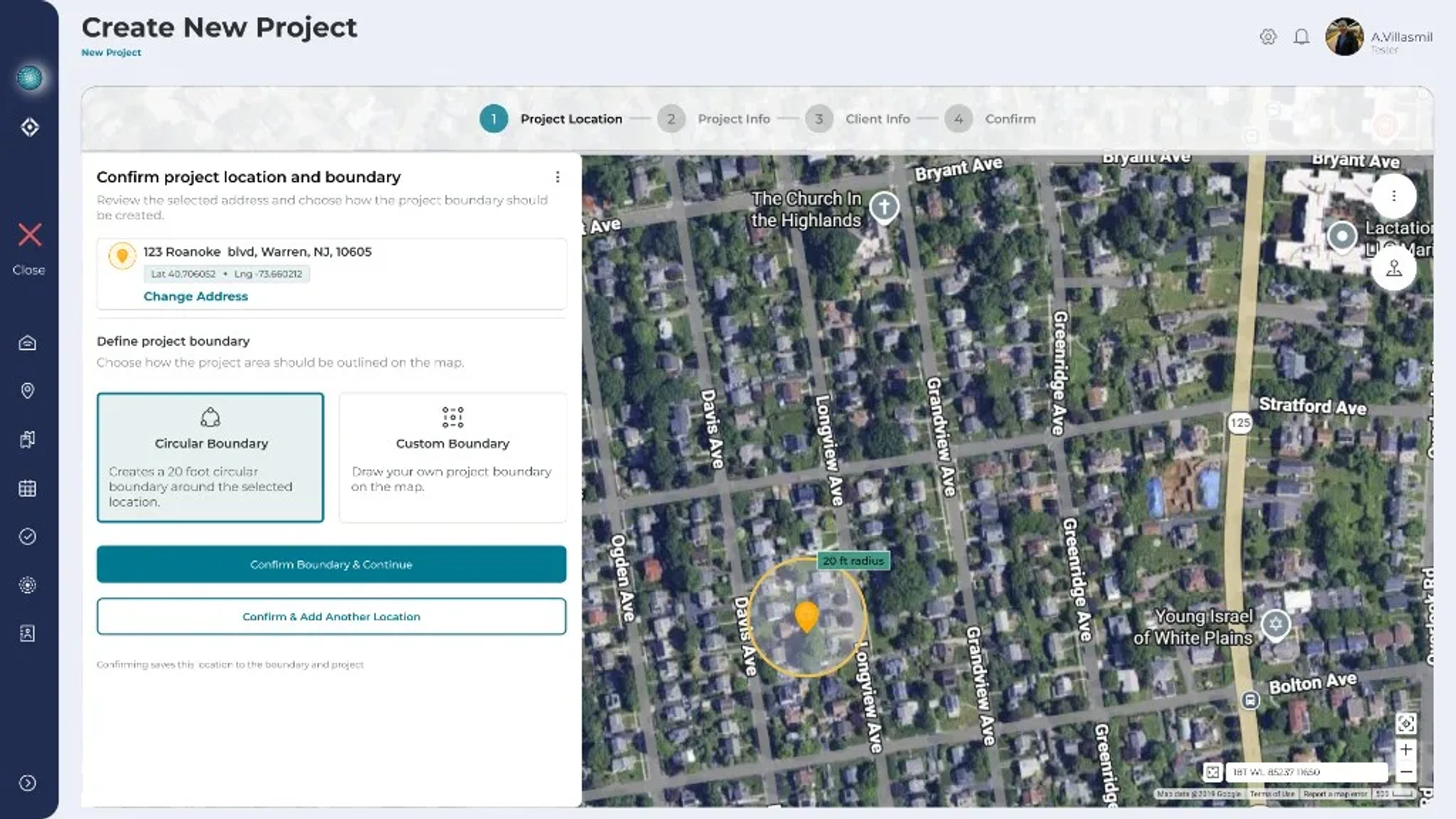This screenshot has height=819, width=1456.
Task: Open the settings gear in the header
Action: 1268,37
